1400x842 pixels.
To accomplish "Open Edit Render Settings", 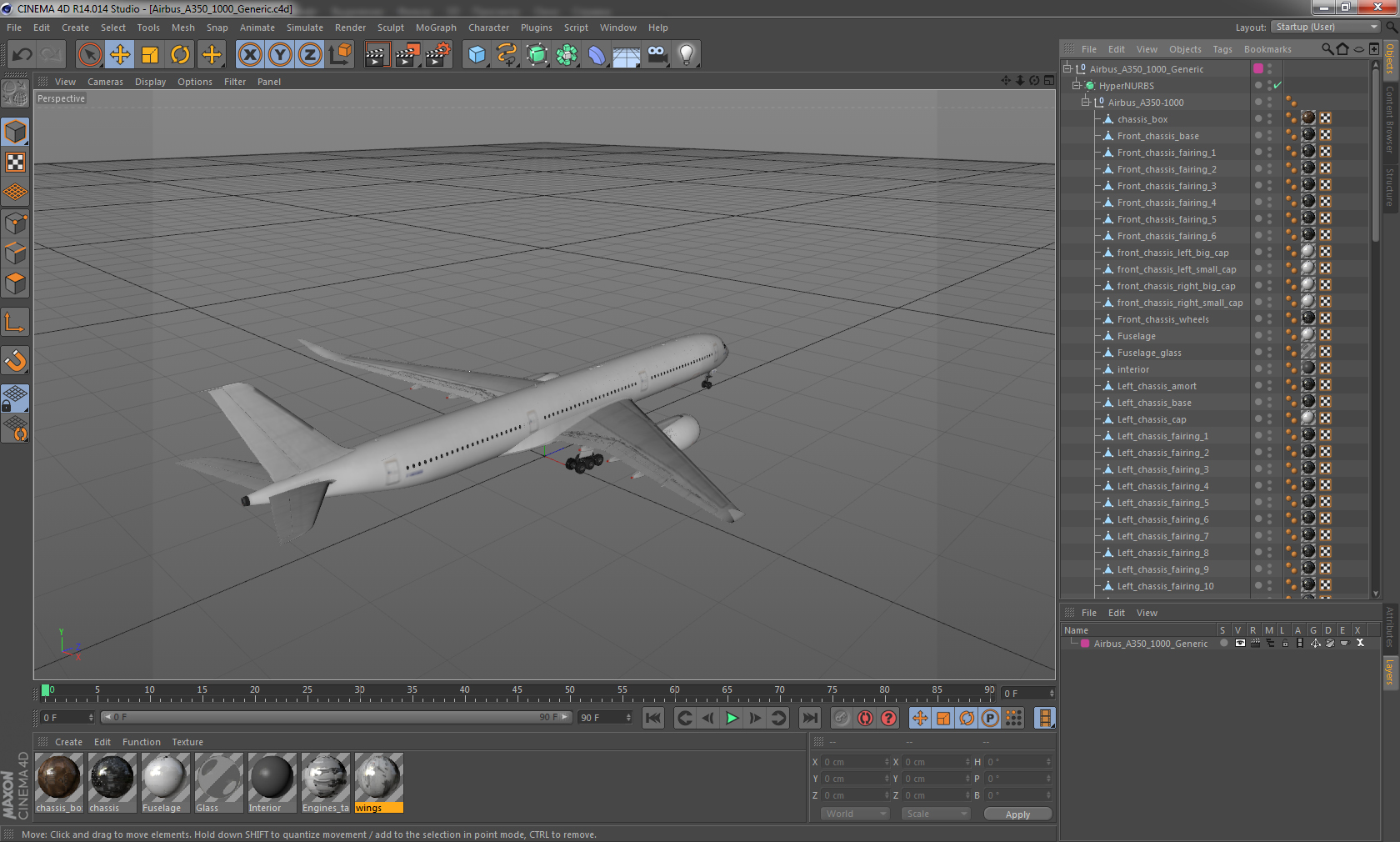I will [437, 55].
